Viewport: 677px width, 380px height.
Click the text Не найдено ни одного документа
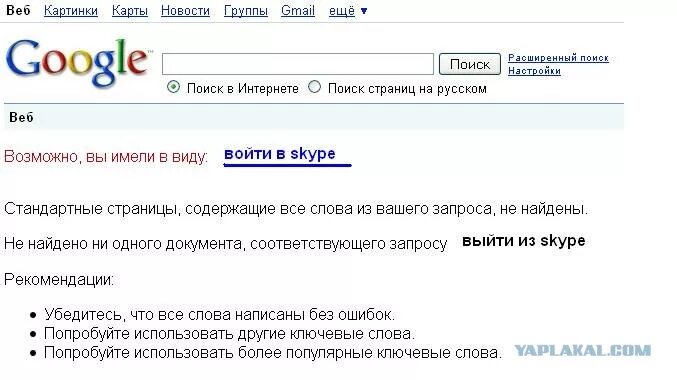coord(225,244)
